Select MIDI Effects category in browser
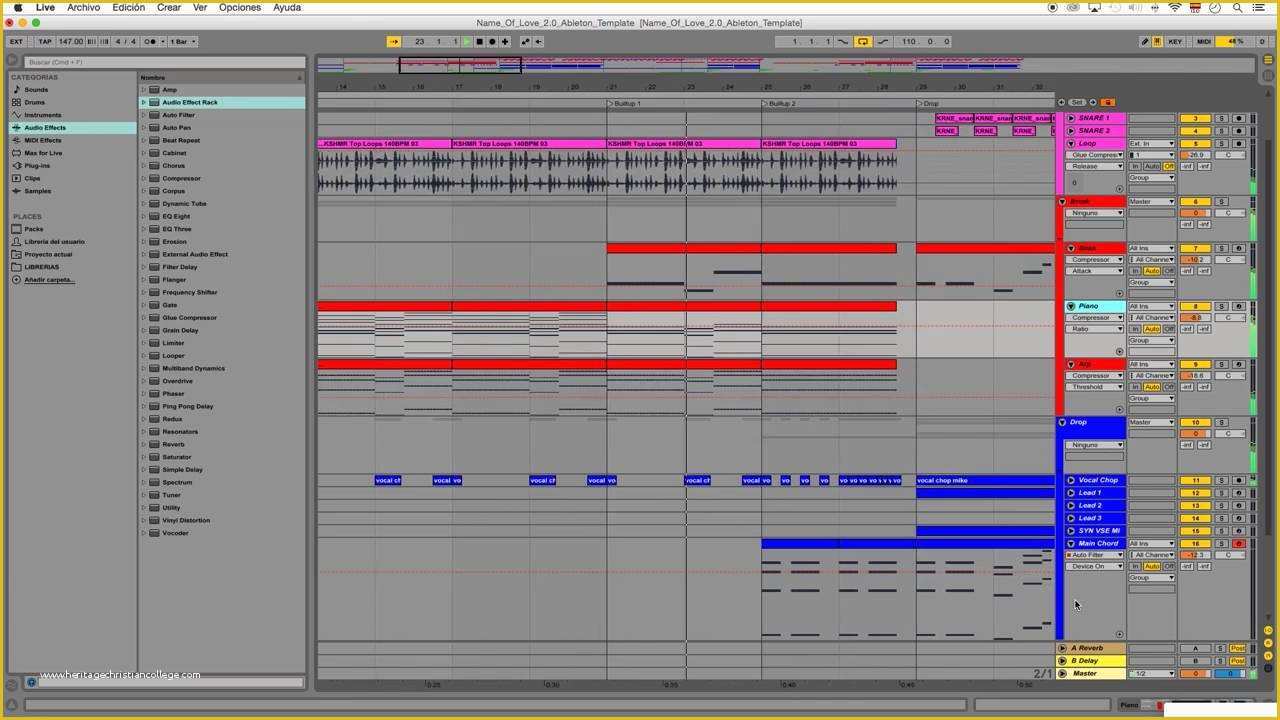Viewport: 1280px width, 720px height. tap(43, 140)
